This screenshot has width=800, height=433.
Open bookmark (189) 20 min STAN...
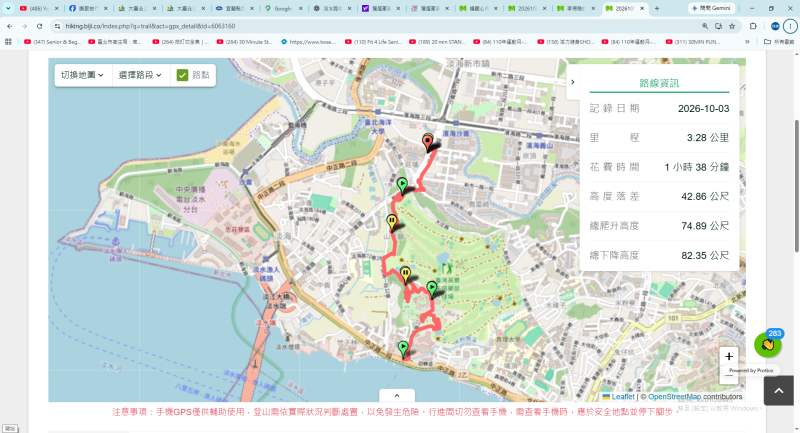coord(437,42)
